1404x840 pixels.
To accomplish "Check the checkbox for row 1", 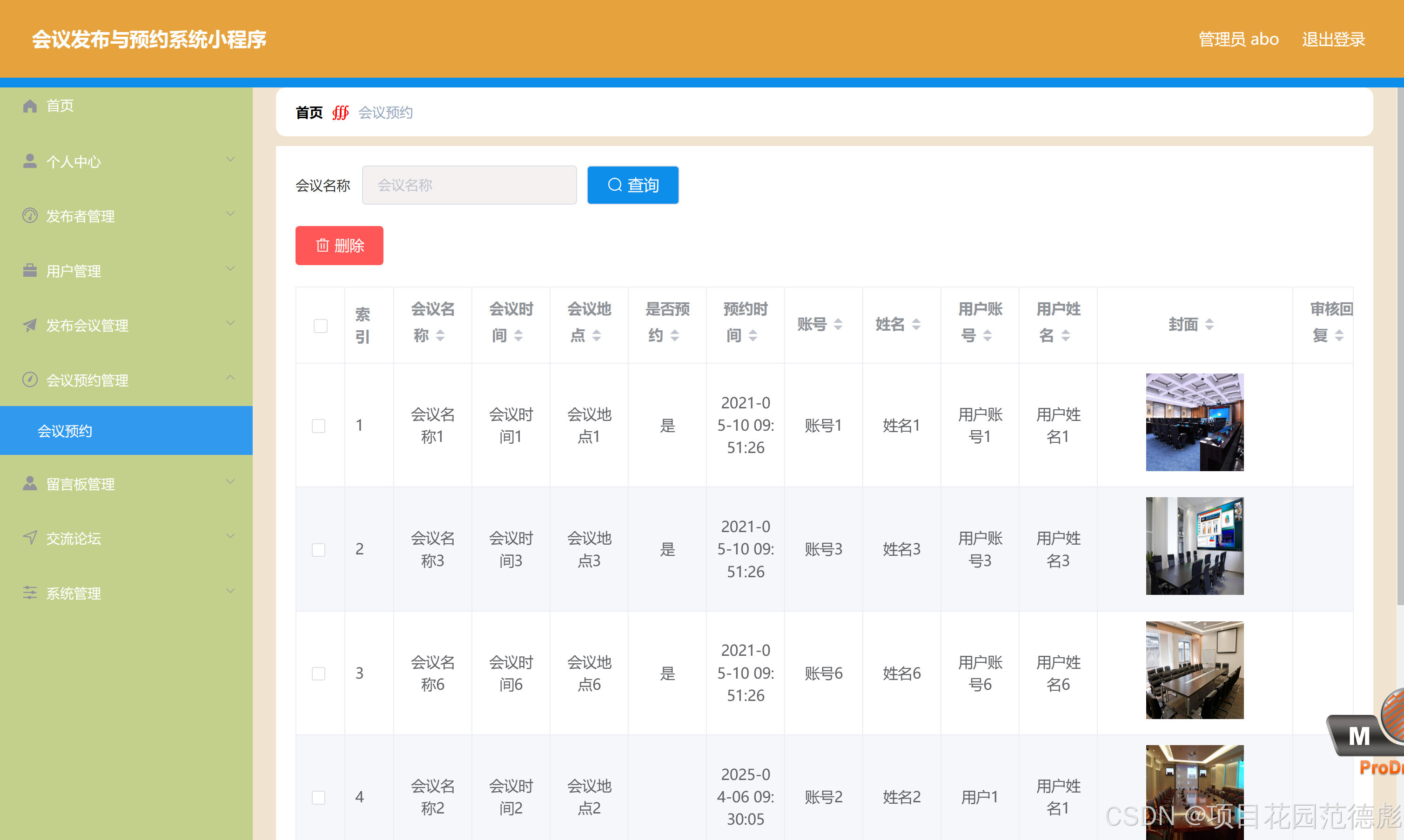I will click(x=319, y=426).
